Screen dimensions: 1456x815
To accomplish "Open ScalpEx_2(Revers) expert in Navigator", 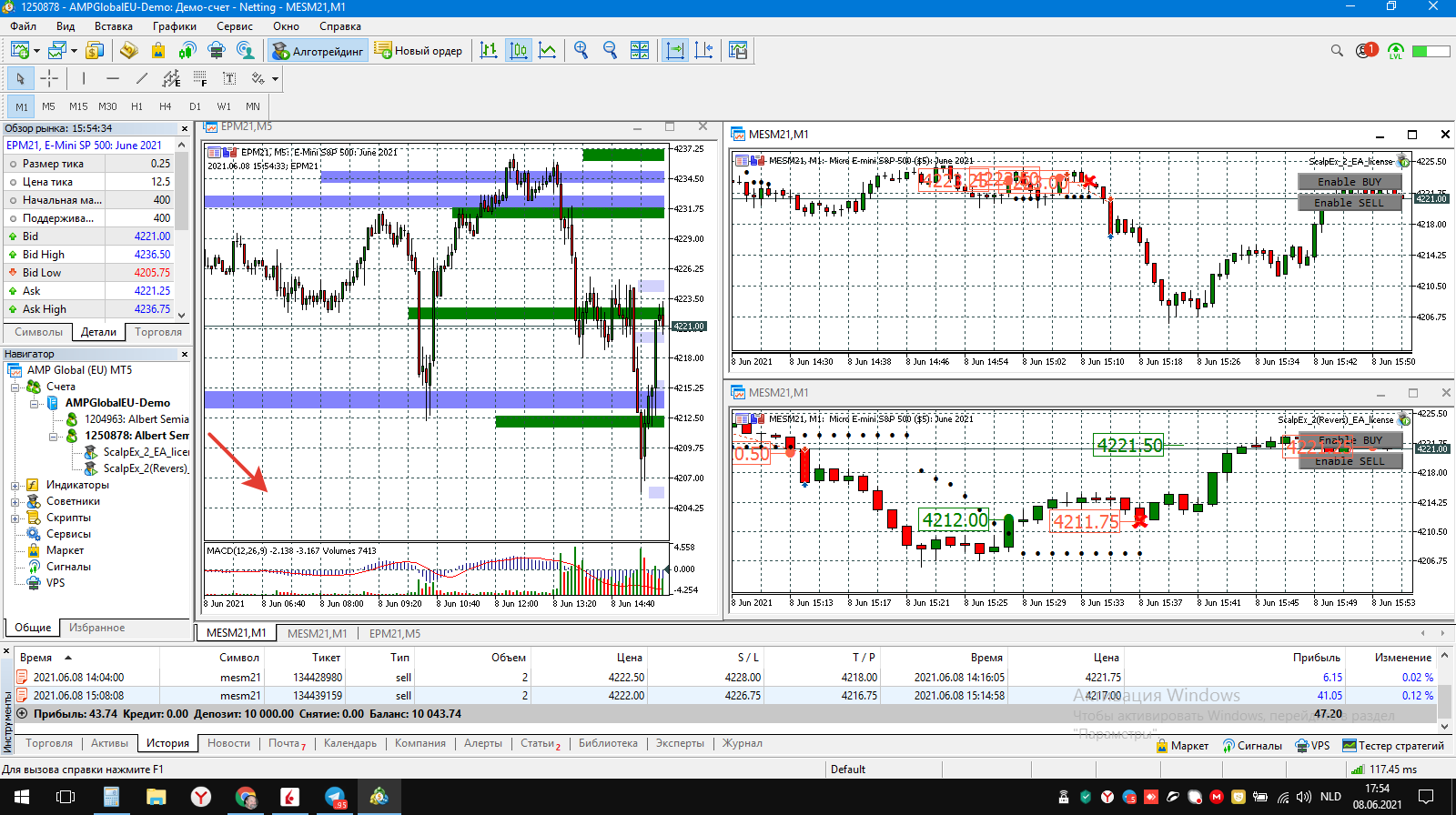I will tap(136, 468).
